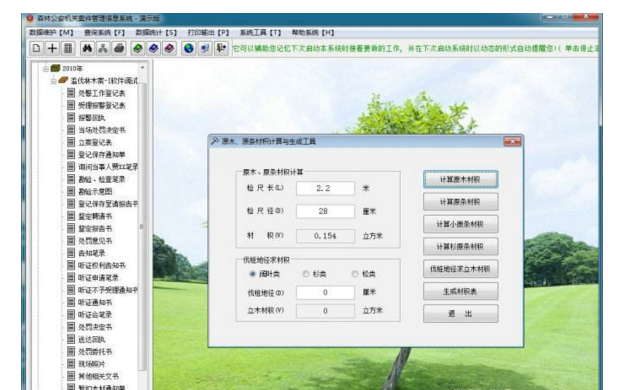
Task: Open the binoculars search tool
Action: [x=87, y=48]
